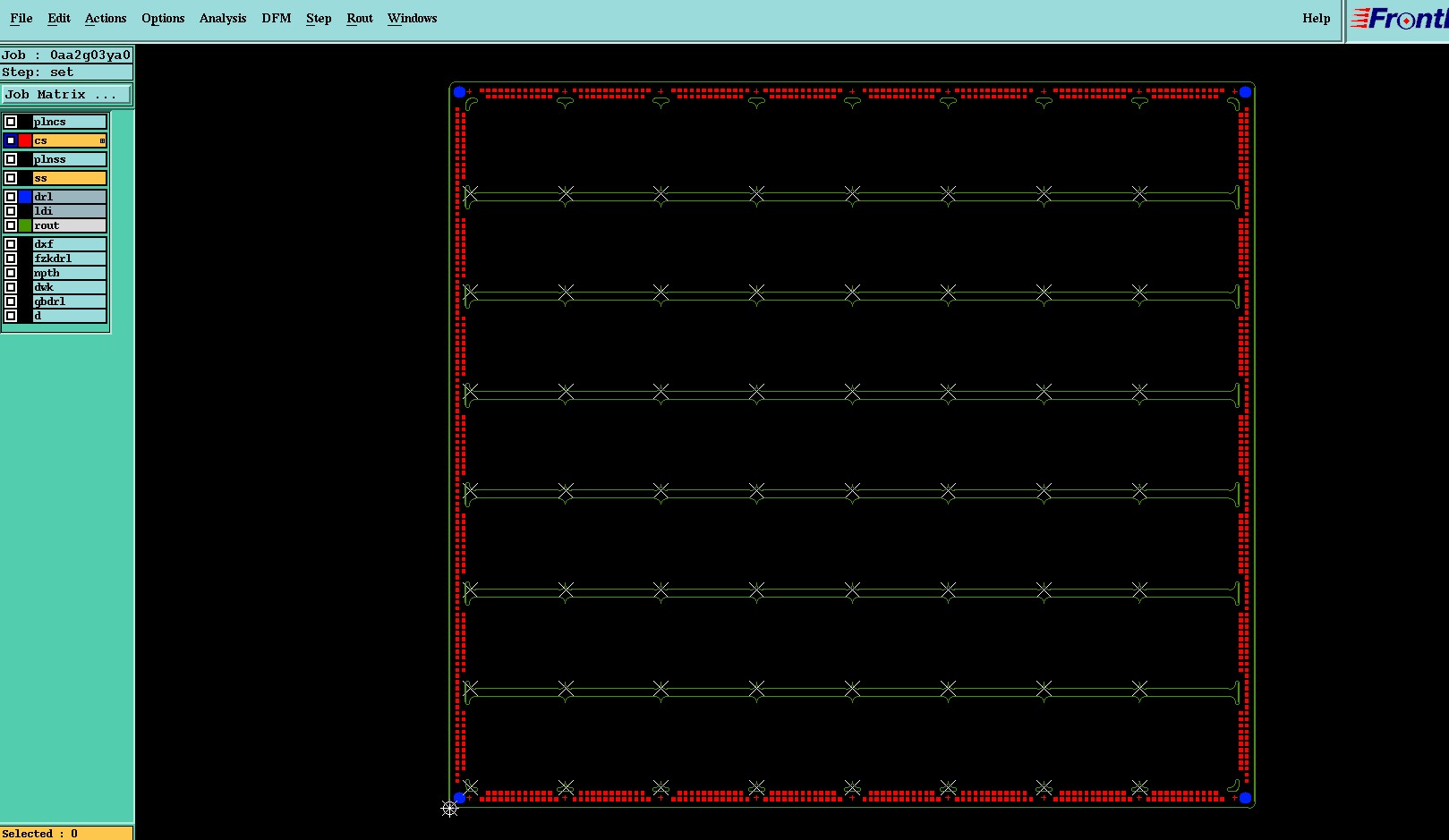Click the Job Matrix button
1449x840 pixels.
(x=66, y=94)
